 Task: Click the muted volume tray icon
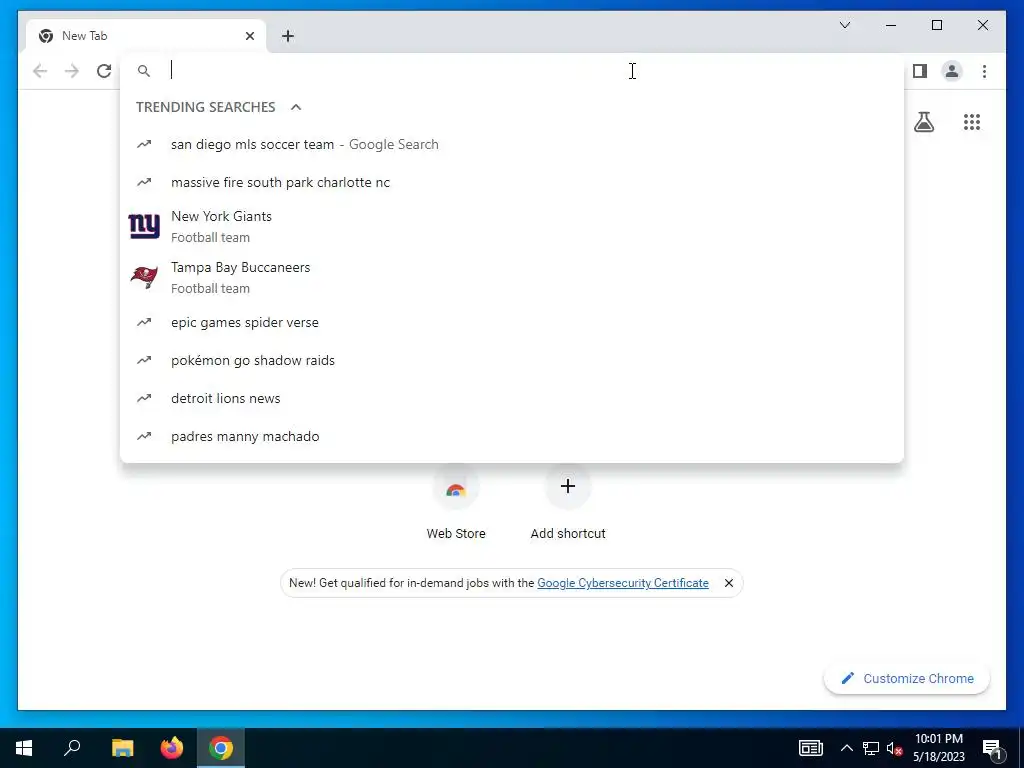[894, 748]
